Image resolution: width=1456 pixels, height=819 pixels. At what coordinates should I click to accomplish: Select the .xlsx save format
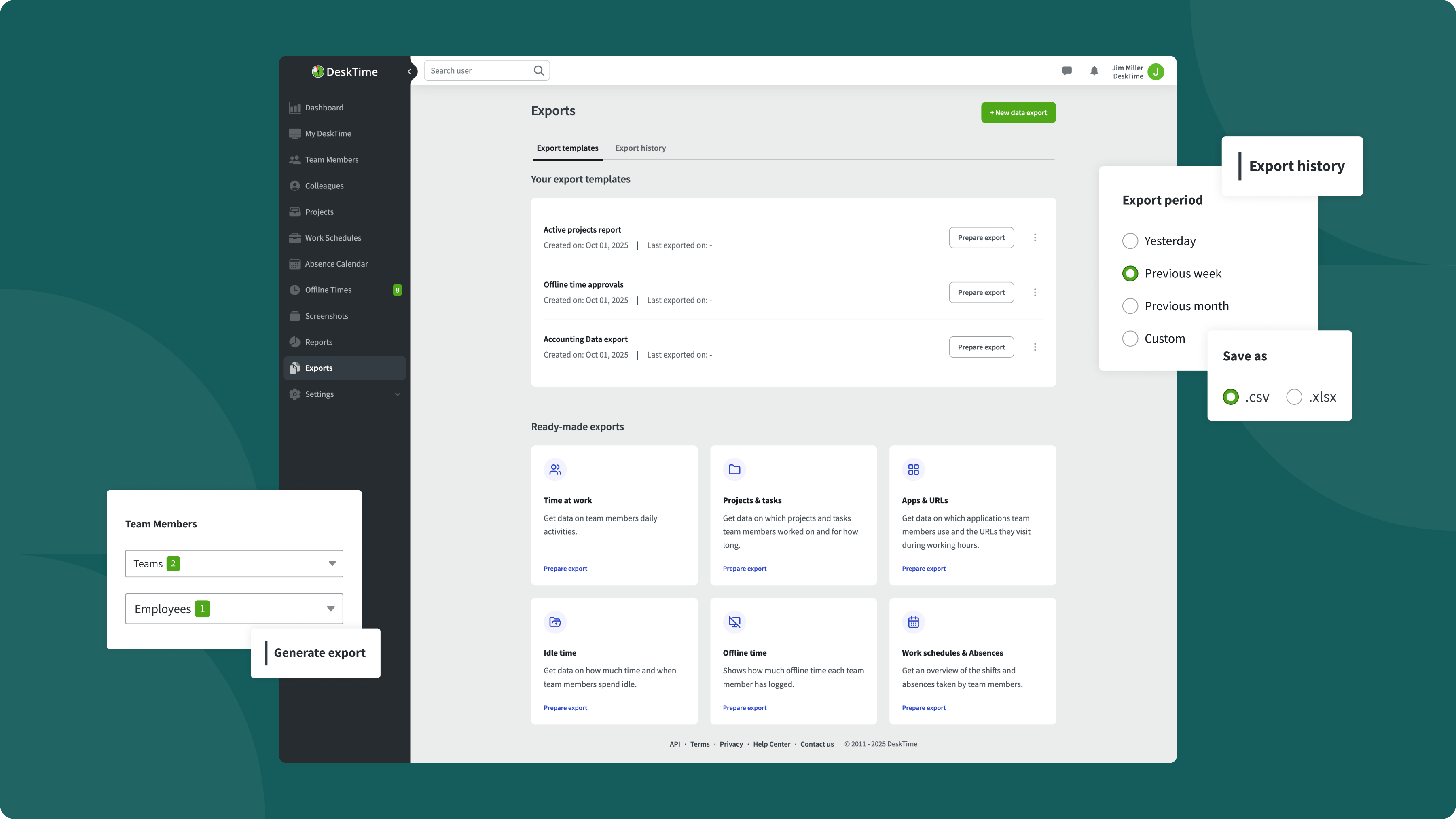[x=1294, y=397]
